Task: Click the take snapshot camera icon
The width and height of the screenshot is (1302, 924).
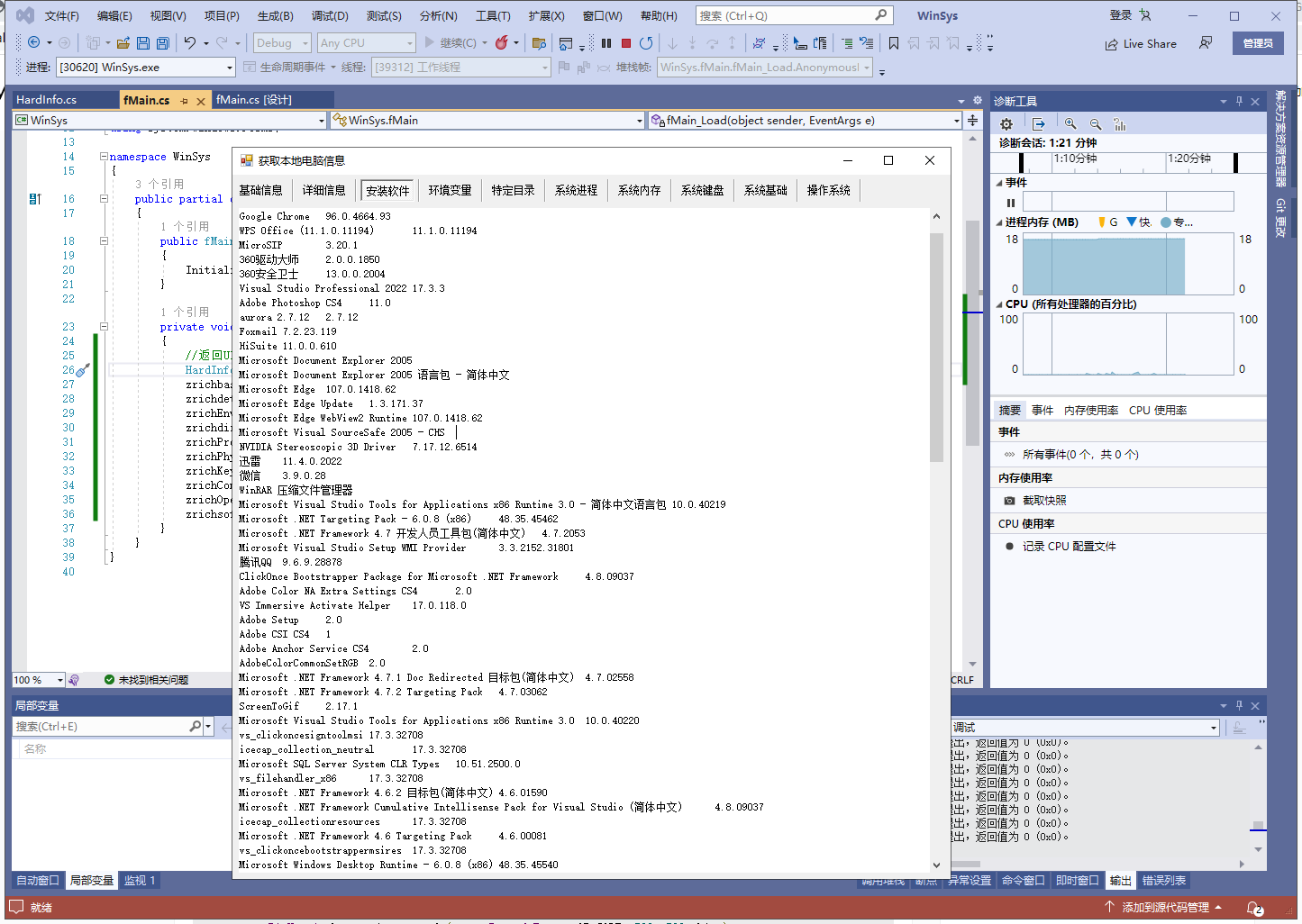Action: 1009,501
